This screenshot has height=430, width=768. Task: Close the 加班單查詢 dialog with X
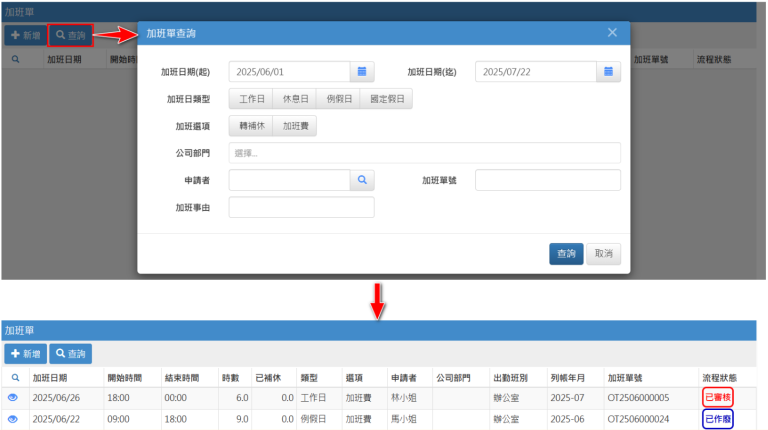point(612,33)
